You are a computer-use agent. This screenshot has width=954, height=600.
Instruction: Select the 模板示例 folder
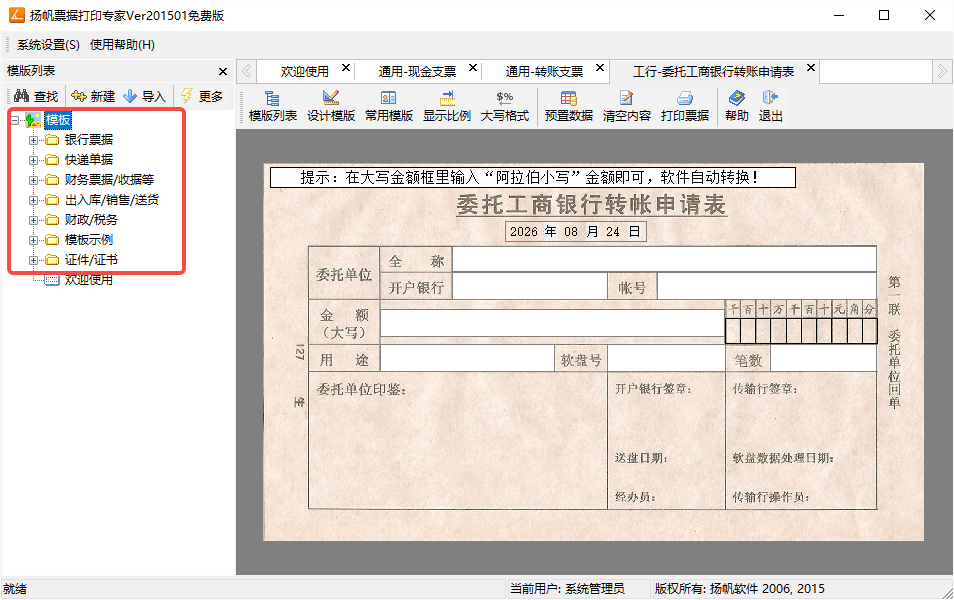coord(89,240)
